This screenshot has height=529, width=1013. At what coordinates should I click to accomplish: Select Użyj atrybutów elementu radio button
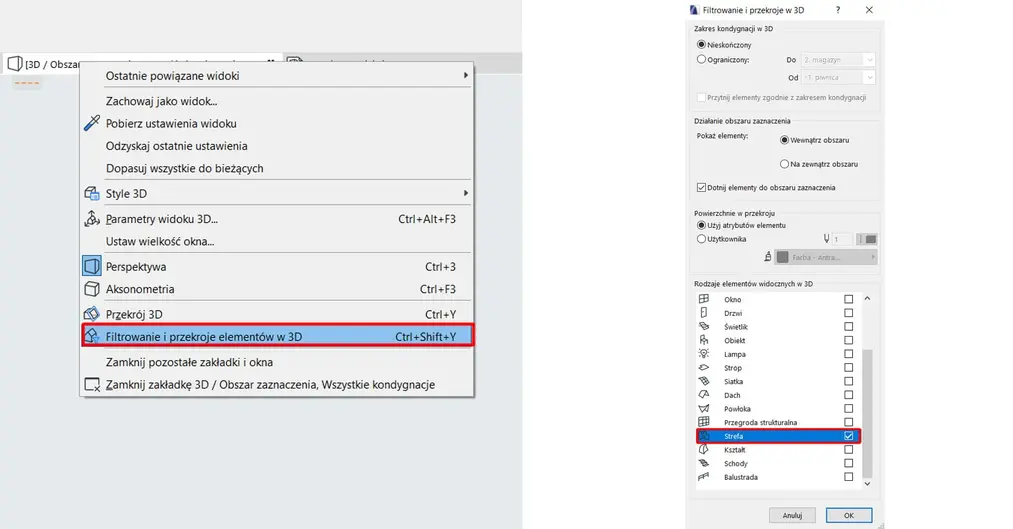coord(701,225)
